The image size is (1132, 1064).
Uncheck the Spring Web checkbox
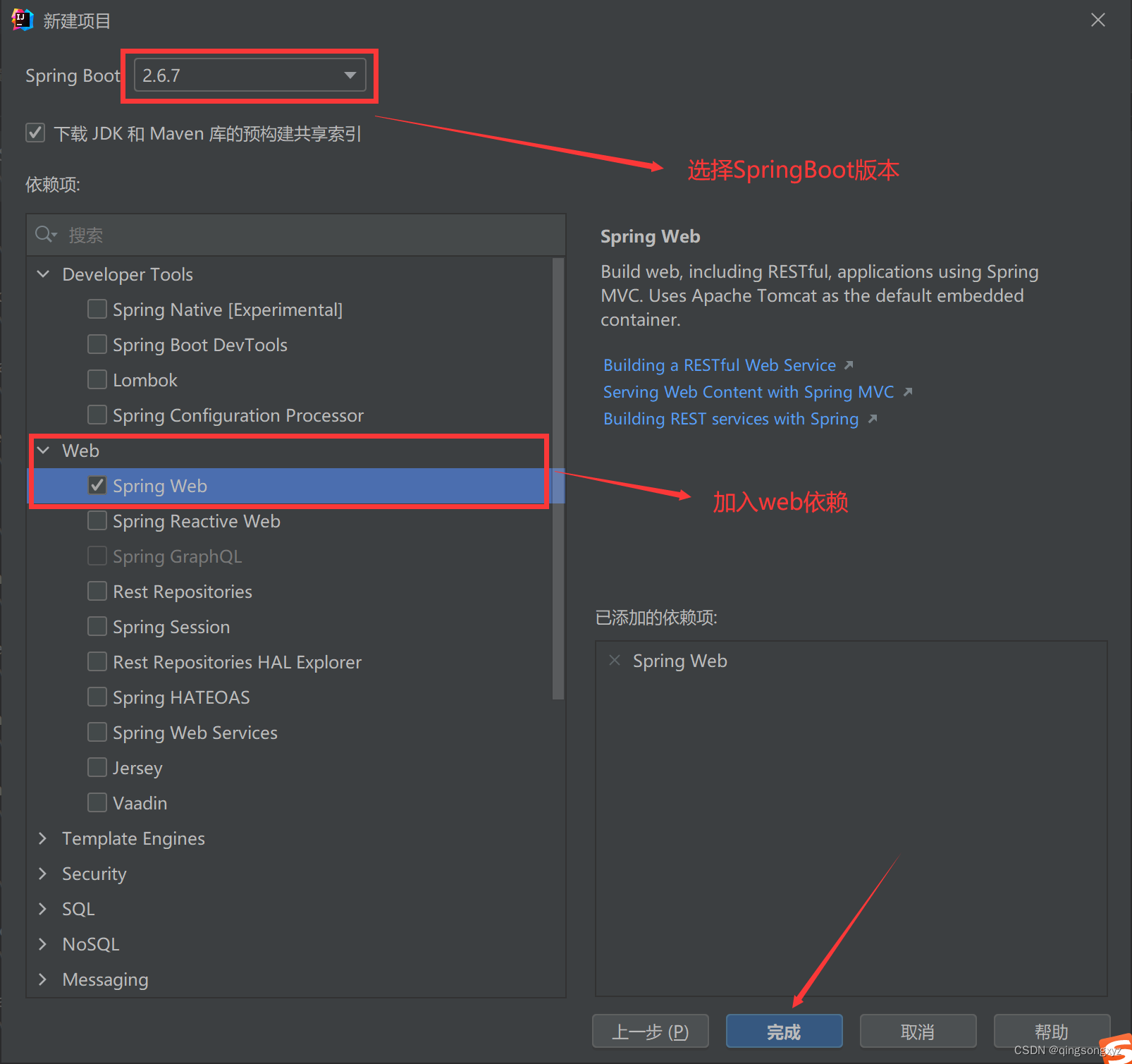pyautogui.click(x=97, y=485)
